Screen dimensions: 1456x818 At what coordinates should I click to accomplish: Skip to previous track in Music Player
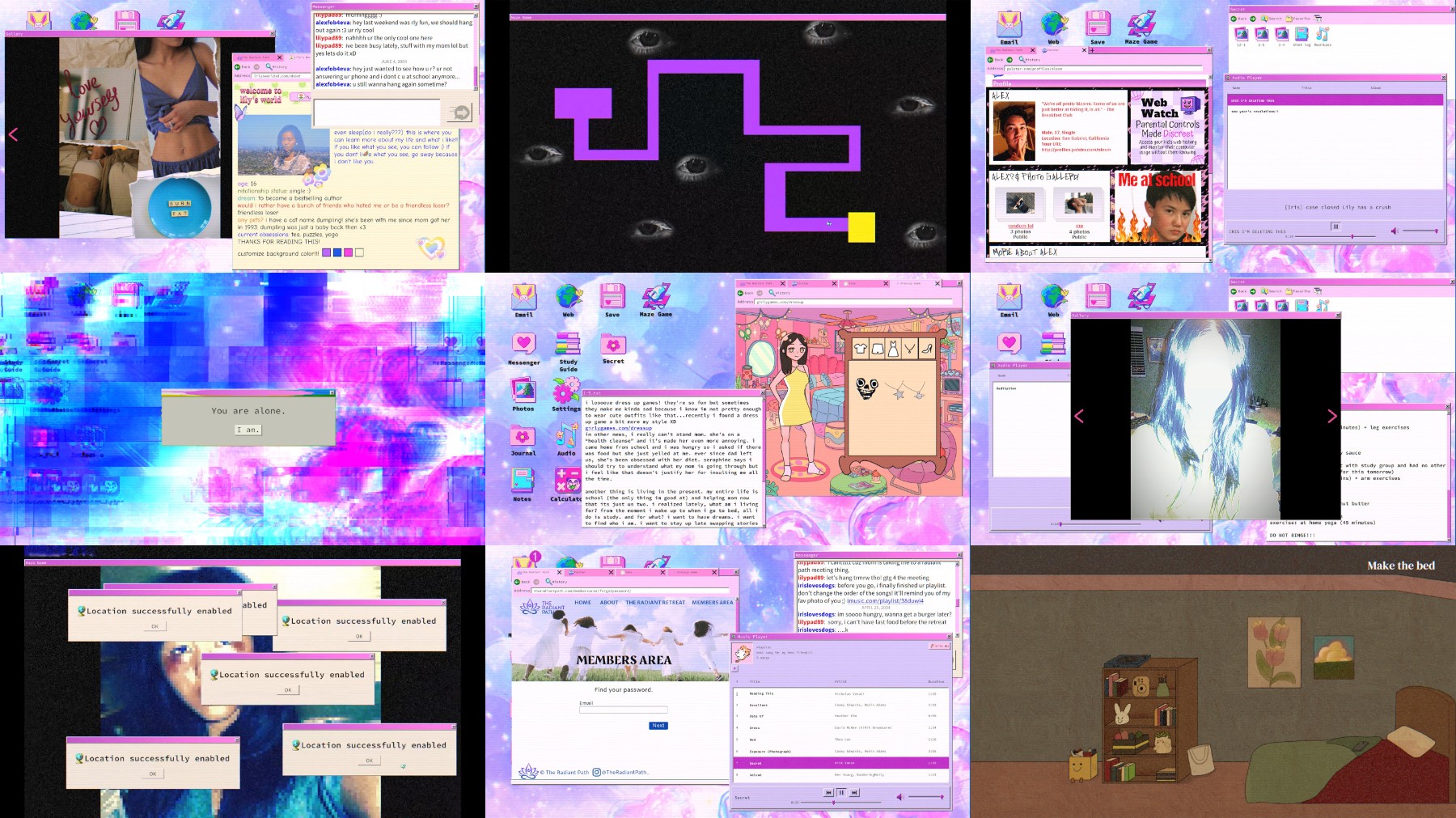point(828,793)
